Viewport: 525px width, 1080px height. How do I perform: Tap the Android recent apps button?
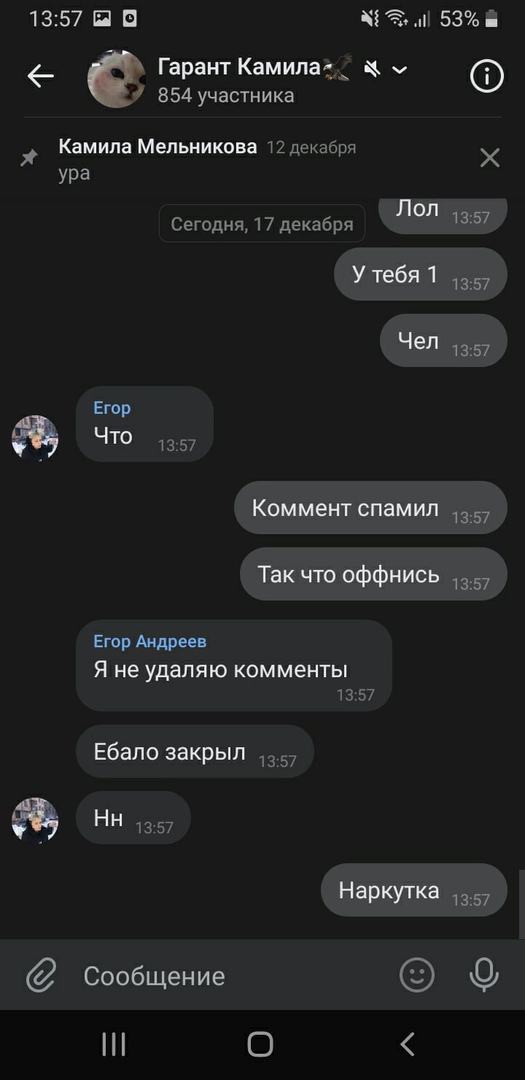(114, 1044)
